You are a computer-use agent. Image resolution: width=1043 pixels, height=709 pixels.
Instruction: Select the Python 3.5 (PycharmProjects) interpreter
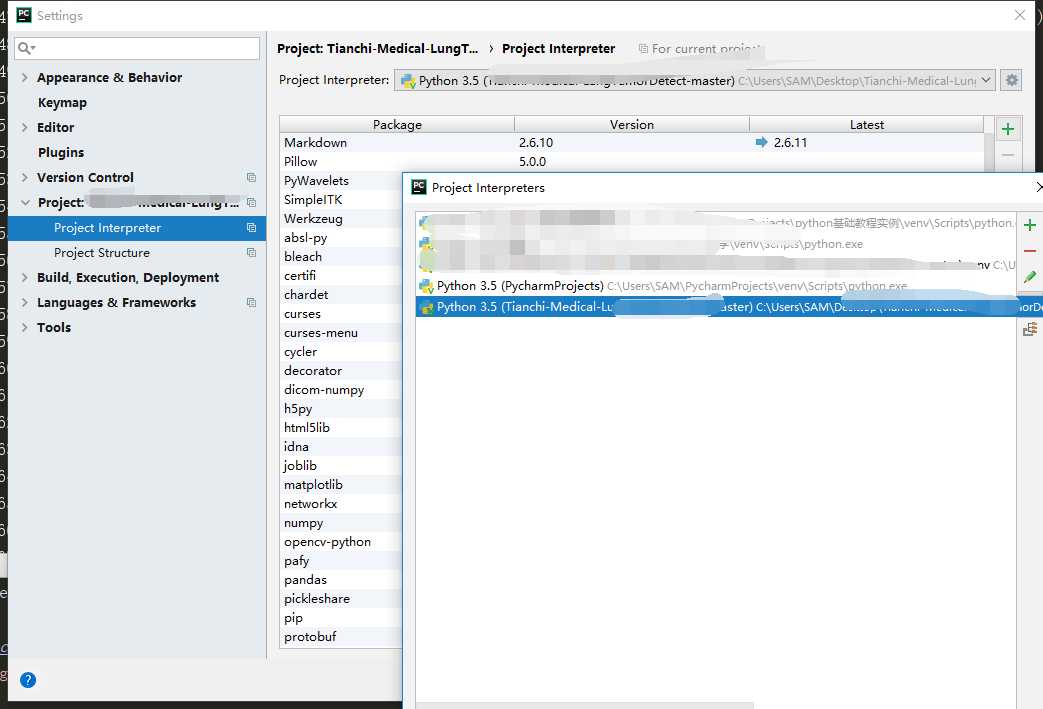pyautogui.click(x=716, y=286)
